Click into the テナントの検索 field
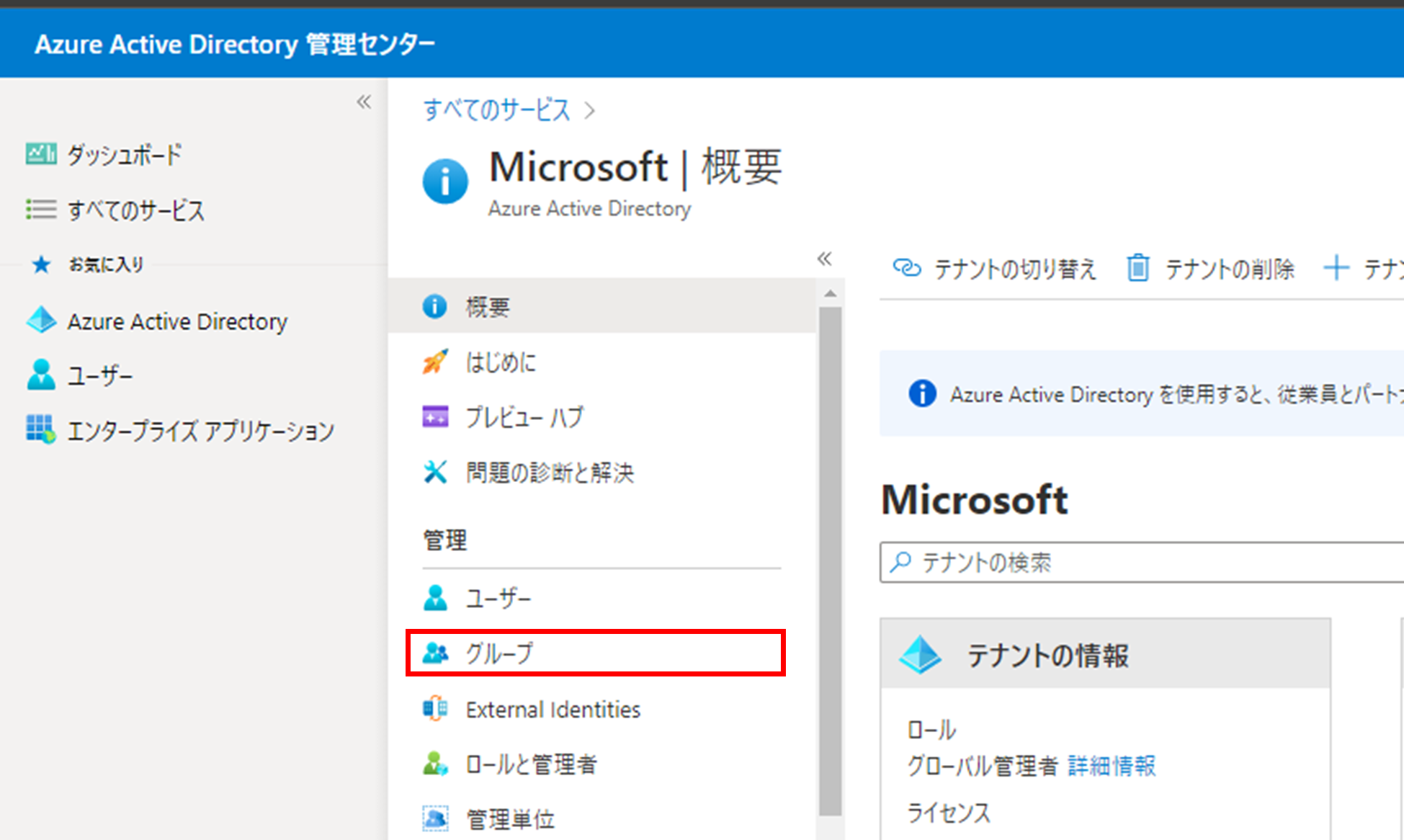1404x840 pixels. pyautogui.click(x=1142, y=562)
